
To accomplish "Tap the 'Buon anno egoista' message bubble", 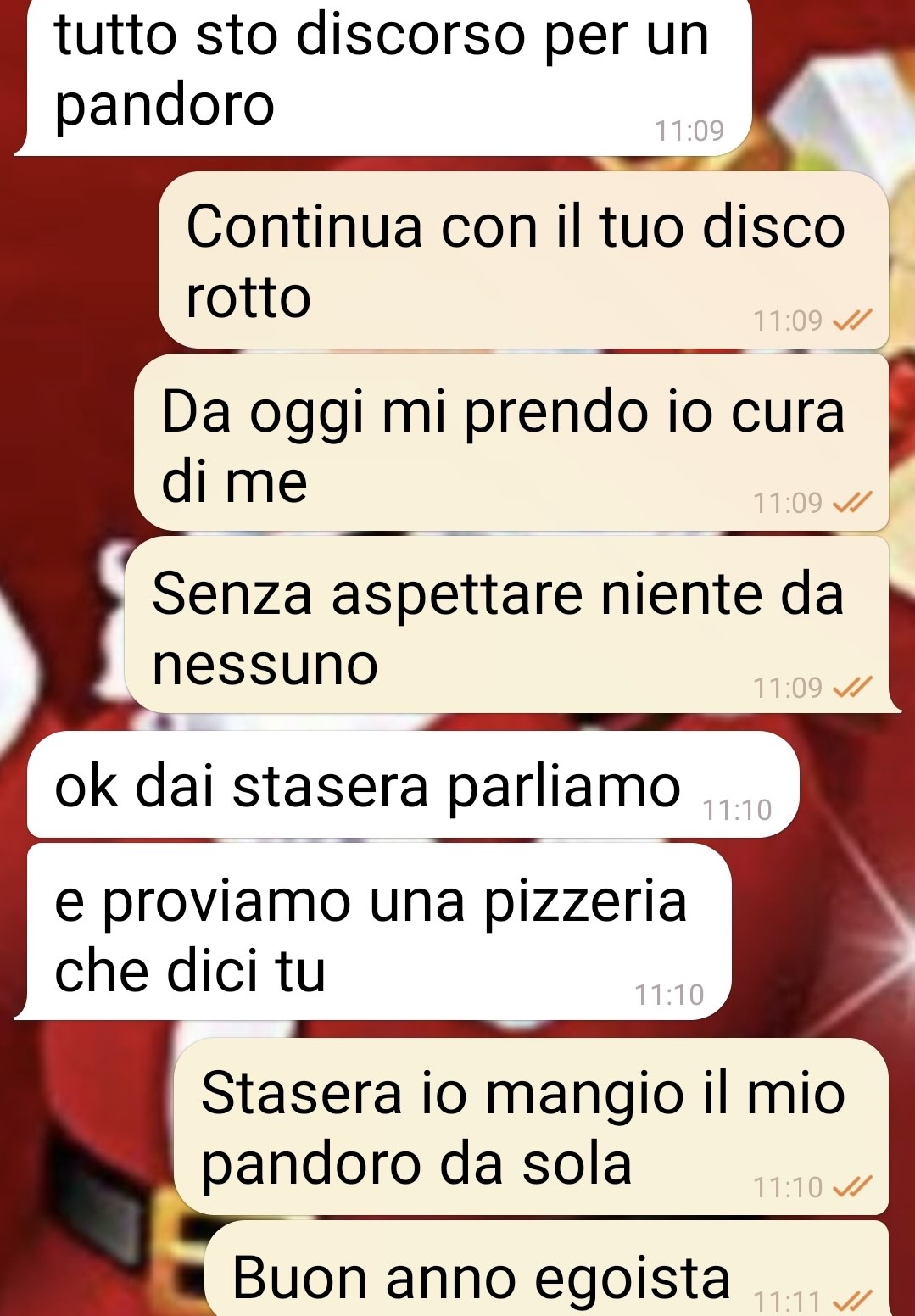I will coord(547,1269).
